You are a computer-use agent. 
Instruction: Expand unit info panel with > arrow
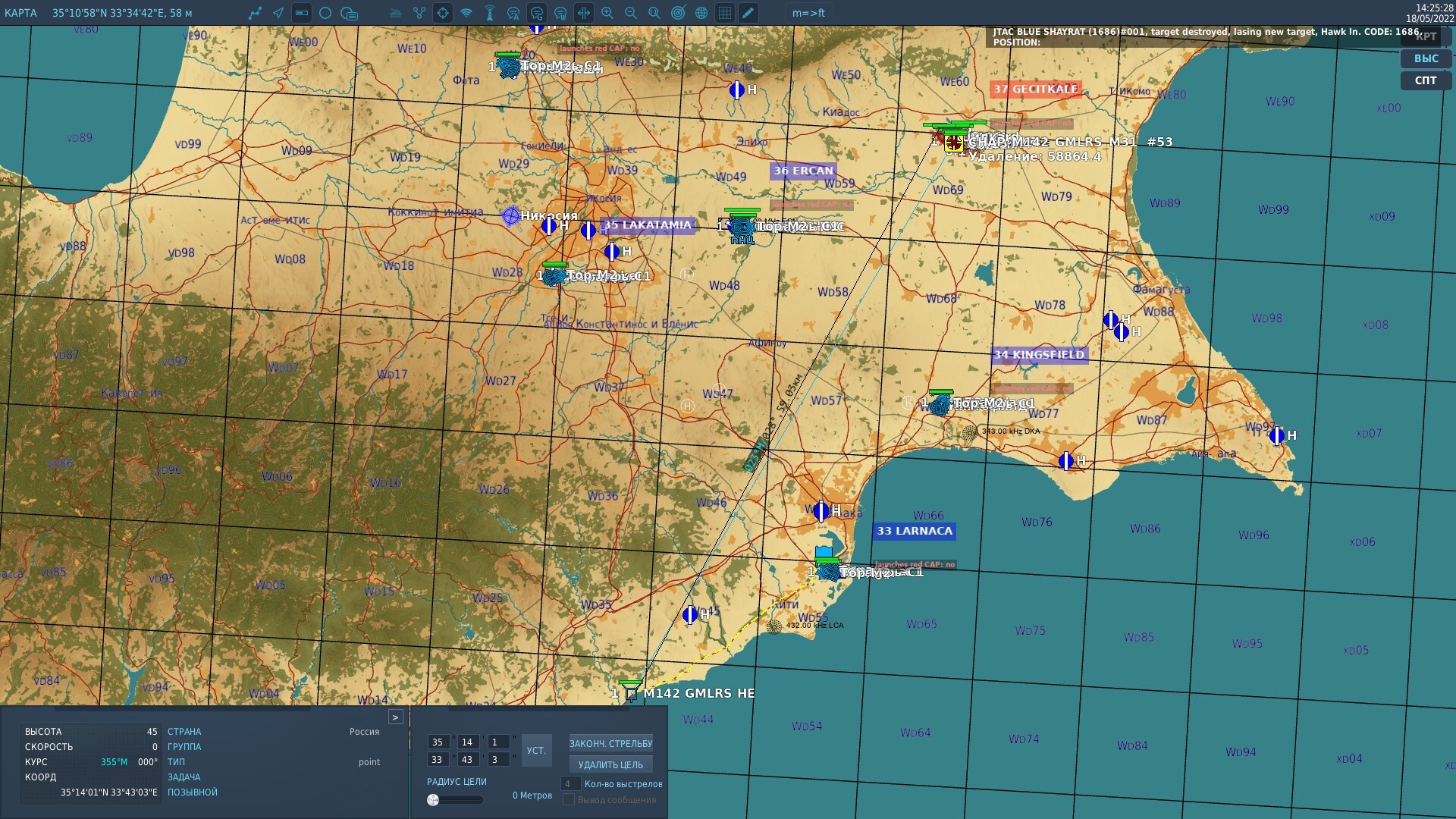[x=395, y=717]
